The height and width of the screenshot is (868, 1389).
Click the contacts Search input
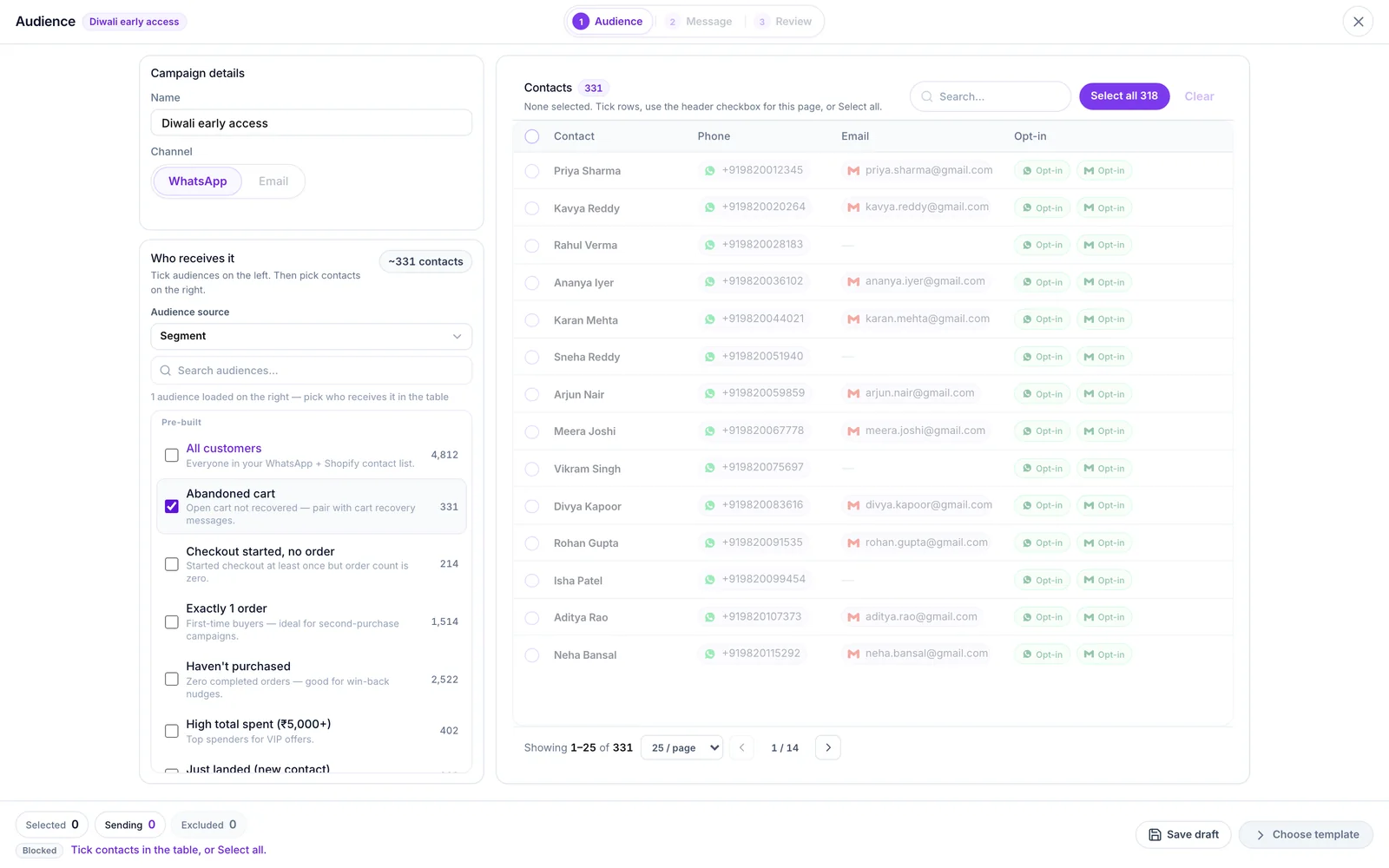pyautogui.click(x=991, y=96)
